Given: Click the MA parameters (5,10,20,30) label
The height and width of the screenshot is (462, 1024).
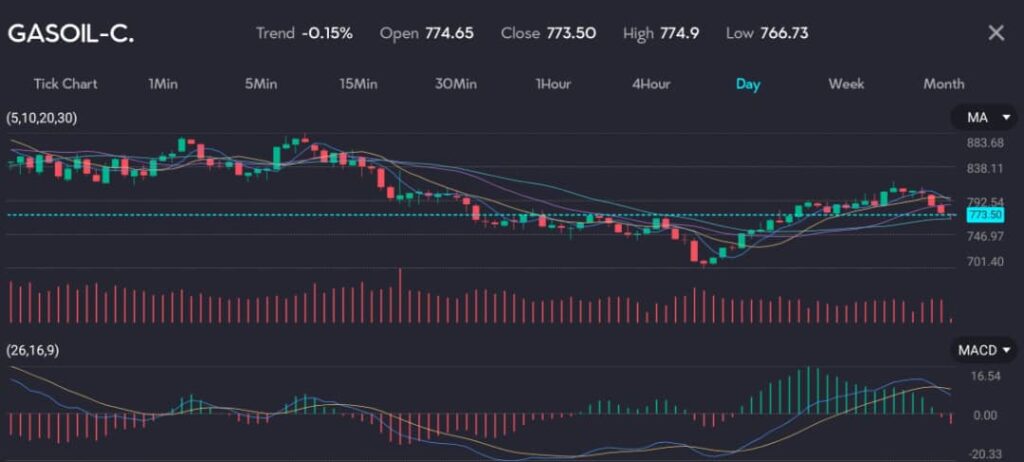Looking at the screenshot, I should click(41, 118).
